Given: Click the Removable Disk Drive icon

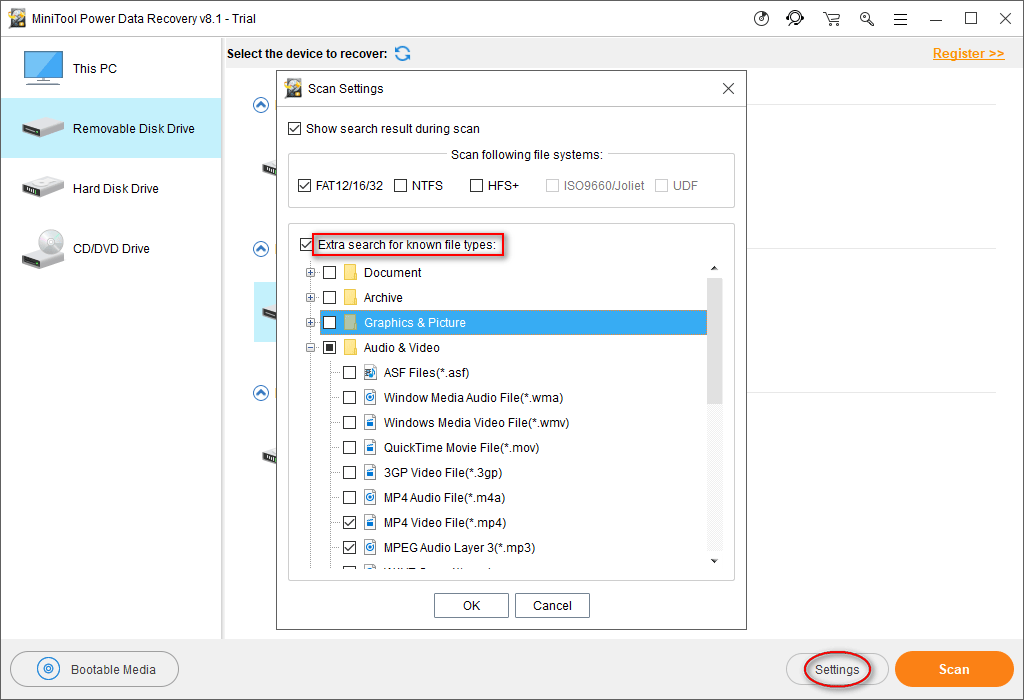Looking at the screenshot, I should pos(42,128).
